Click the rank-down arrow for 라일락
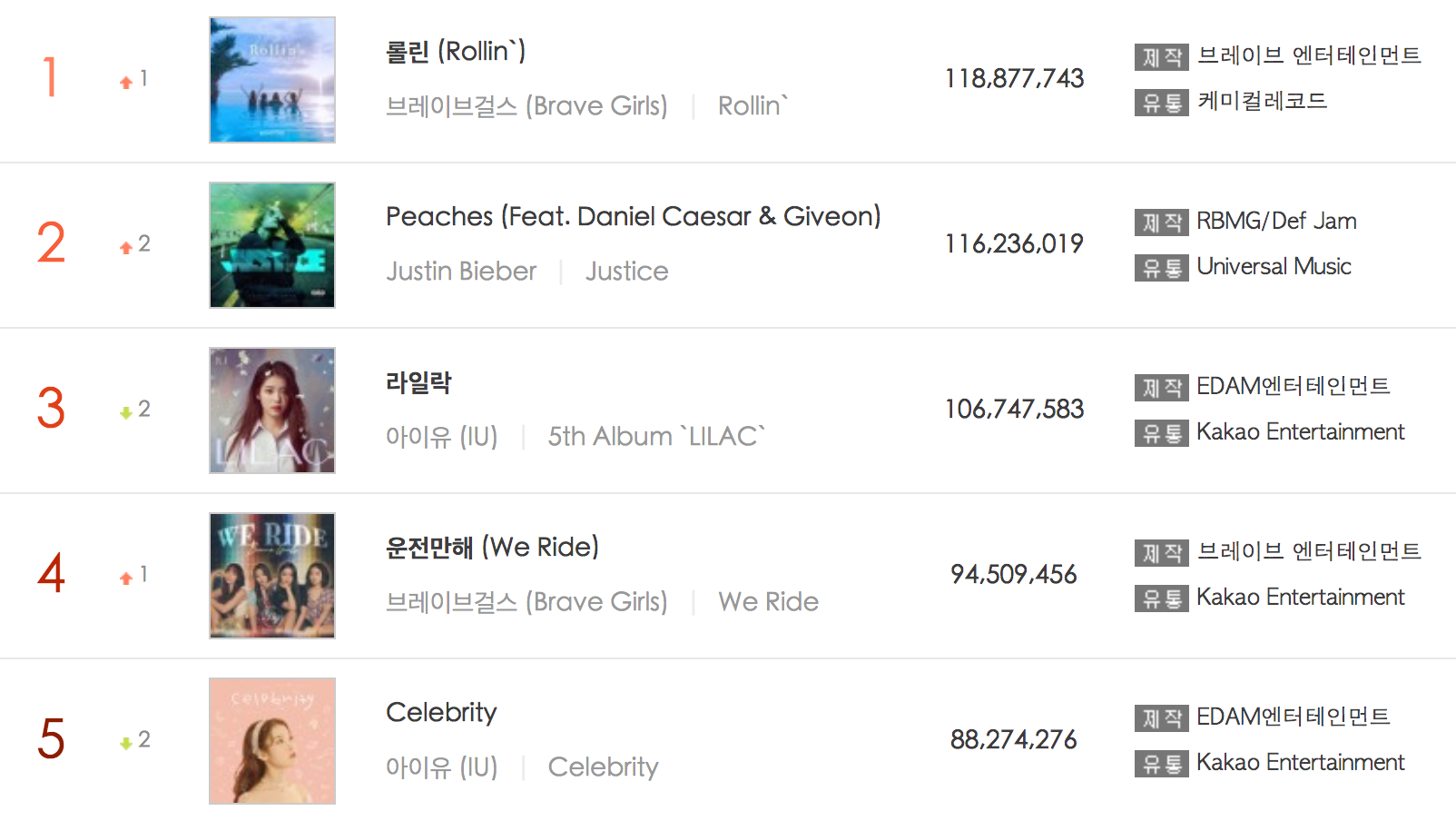Screen dimensions: 1456x821 pyautogui.click(x=126, y=412)
